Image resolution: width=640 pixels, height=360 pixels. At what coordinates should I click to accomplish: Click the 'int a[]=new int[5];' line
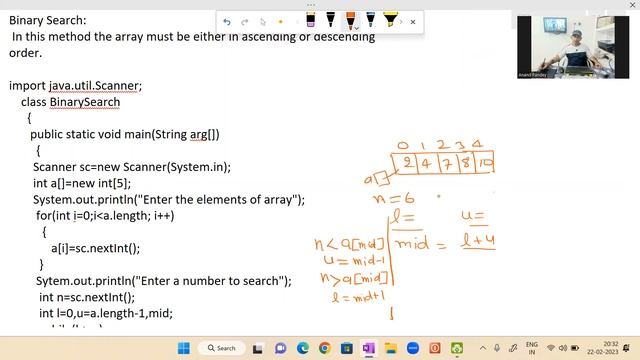[x=82, y=183]
